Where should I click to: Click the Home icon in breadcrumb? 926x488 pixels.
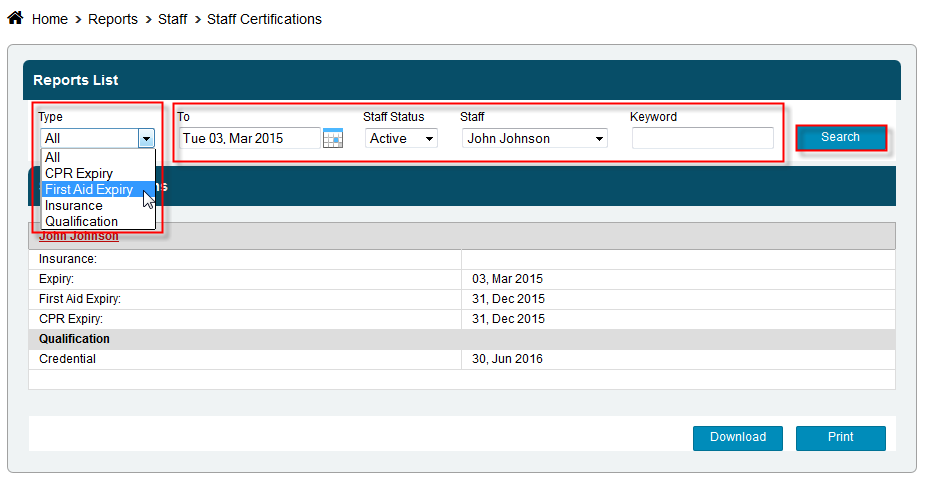pos(15,18)
